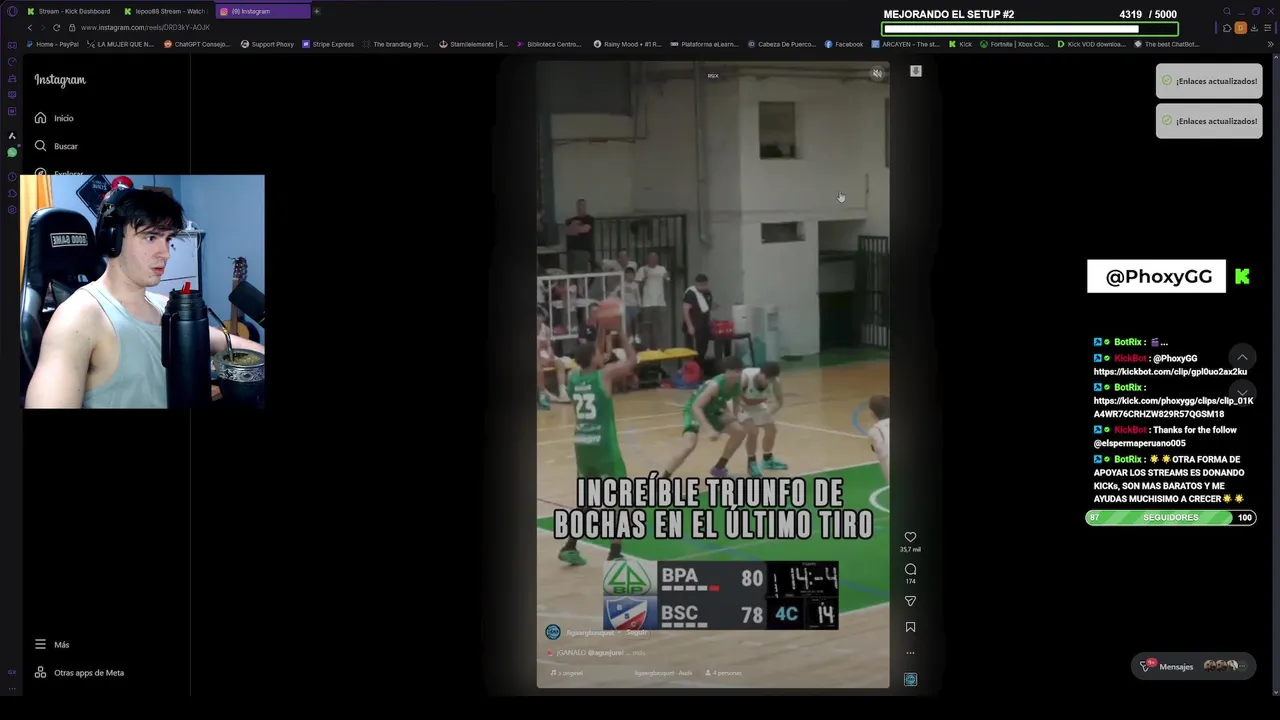Open Kick bookmark in bookmarks bar

[960, 44]
